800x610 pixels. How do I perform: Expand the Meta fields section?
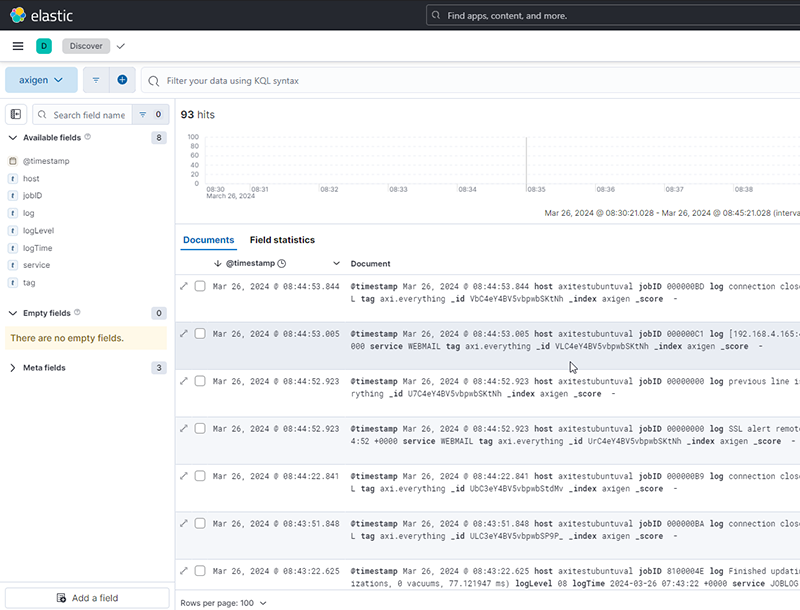click(x=13, y=368)
